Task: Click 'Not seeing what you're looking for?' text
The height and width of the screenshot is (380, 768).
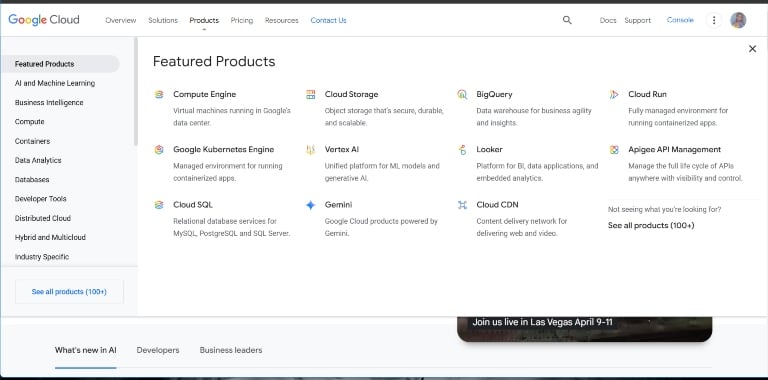Action: coord(664,209)
